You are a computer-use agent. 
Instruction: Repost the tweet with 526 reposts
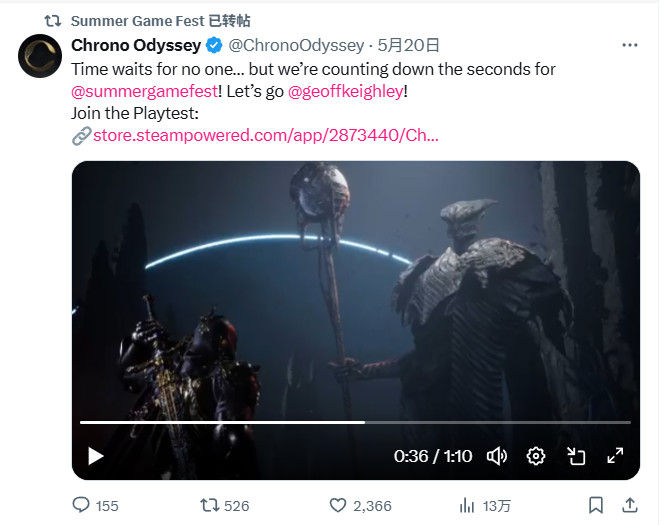click(x=210, y=505)
